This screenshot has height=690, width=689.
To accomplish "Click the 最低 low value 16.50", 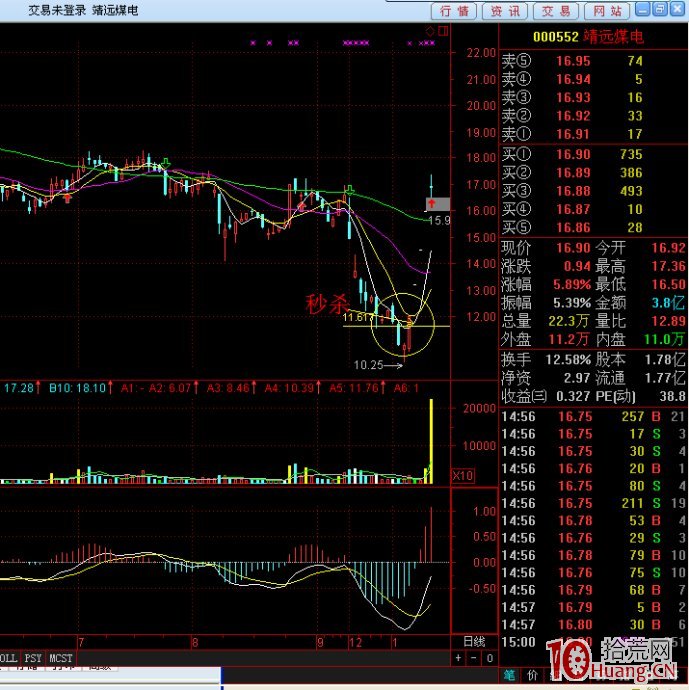I will [668, 285].
